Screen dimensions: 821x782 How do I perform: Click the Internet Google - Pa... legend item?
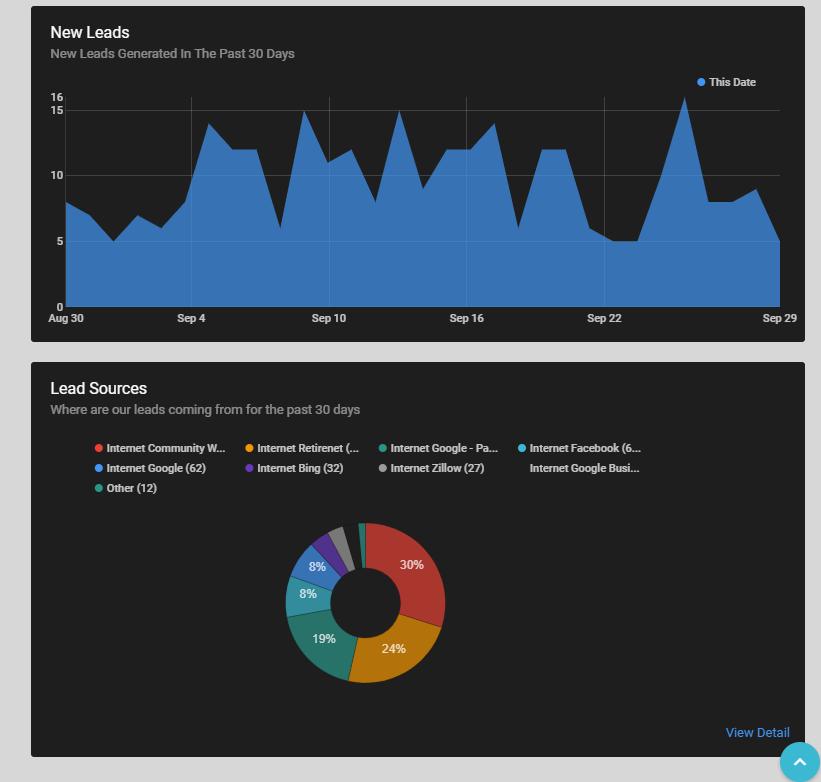[x=438, y=448]
